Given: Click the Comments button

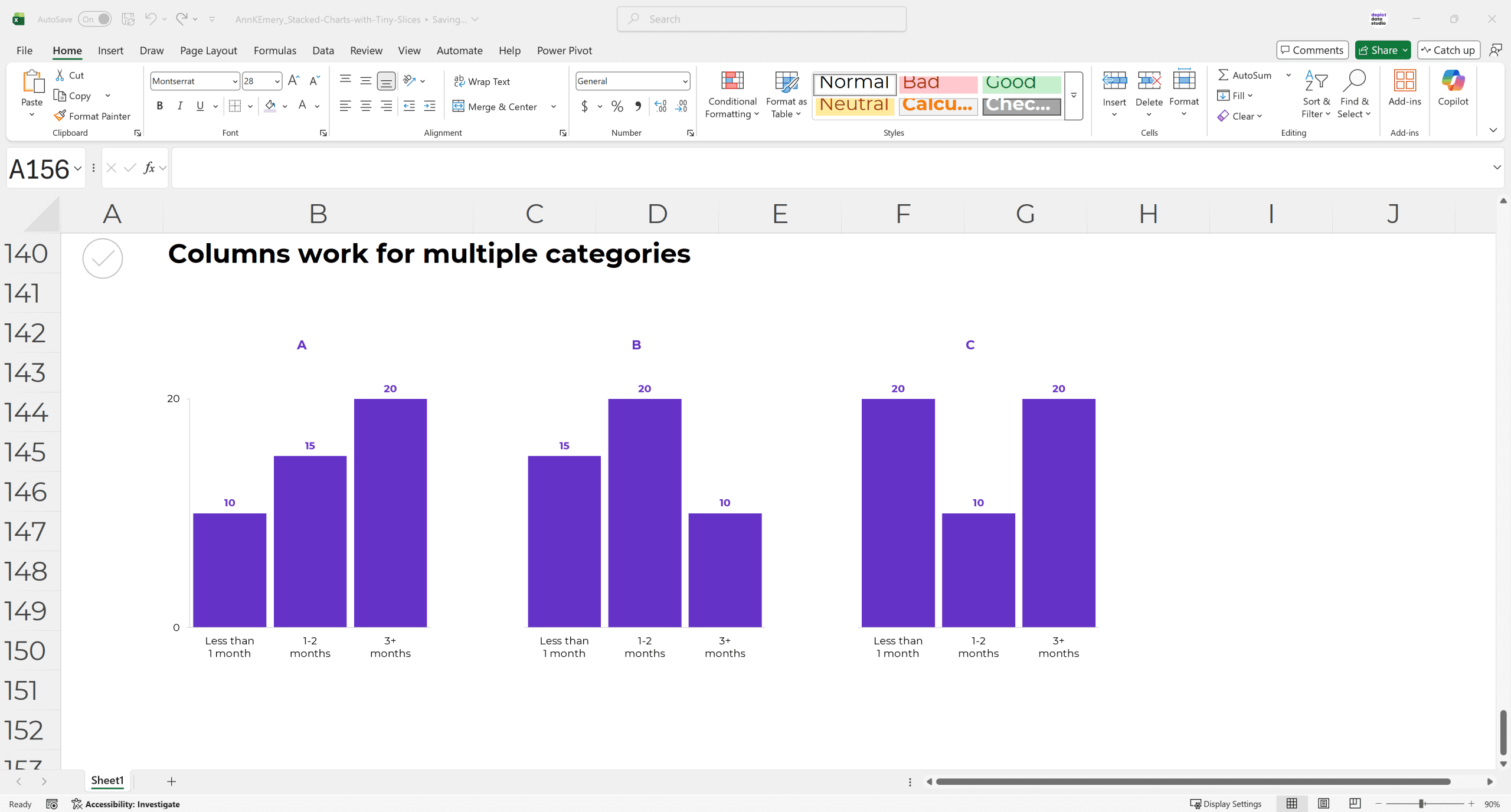Looking at the screenshot, I should (1312, 50).
